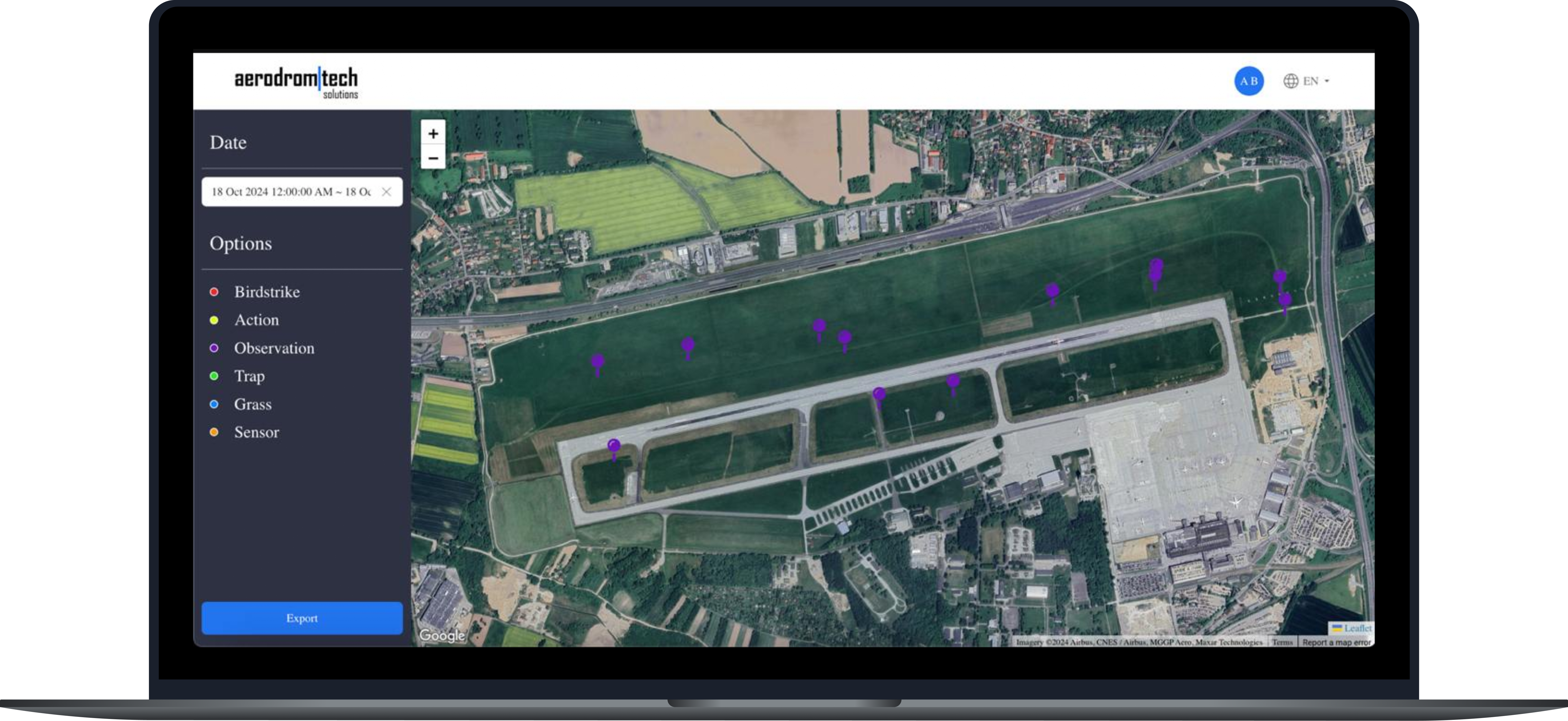Select the observation pin at runway's west end
Viewport: 1568px width, 721px height.
pyautogui.click(x=614, y=449)
